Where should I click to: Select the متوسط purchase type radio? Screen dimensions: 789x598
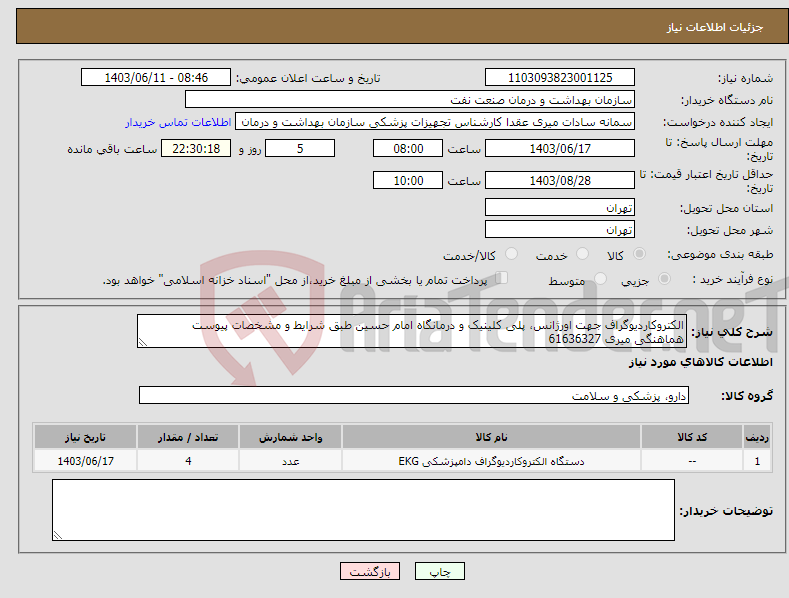(x=600, y=278)
